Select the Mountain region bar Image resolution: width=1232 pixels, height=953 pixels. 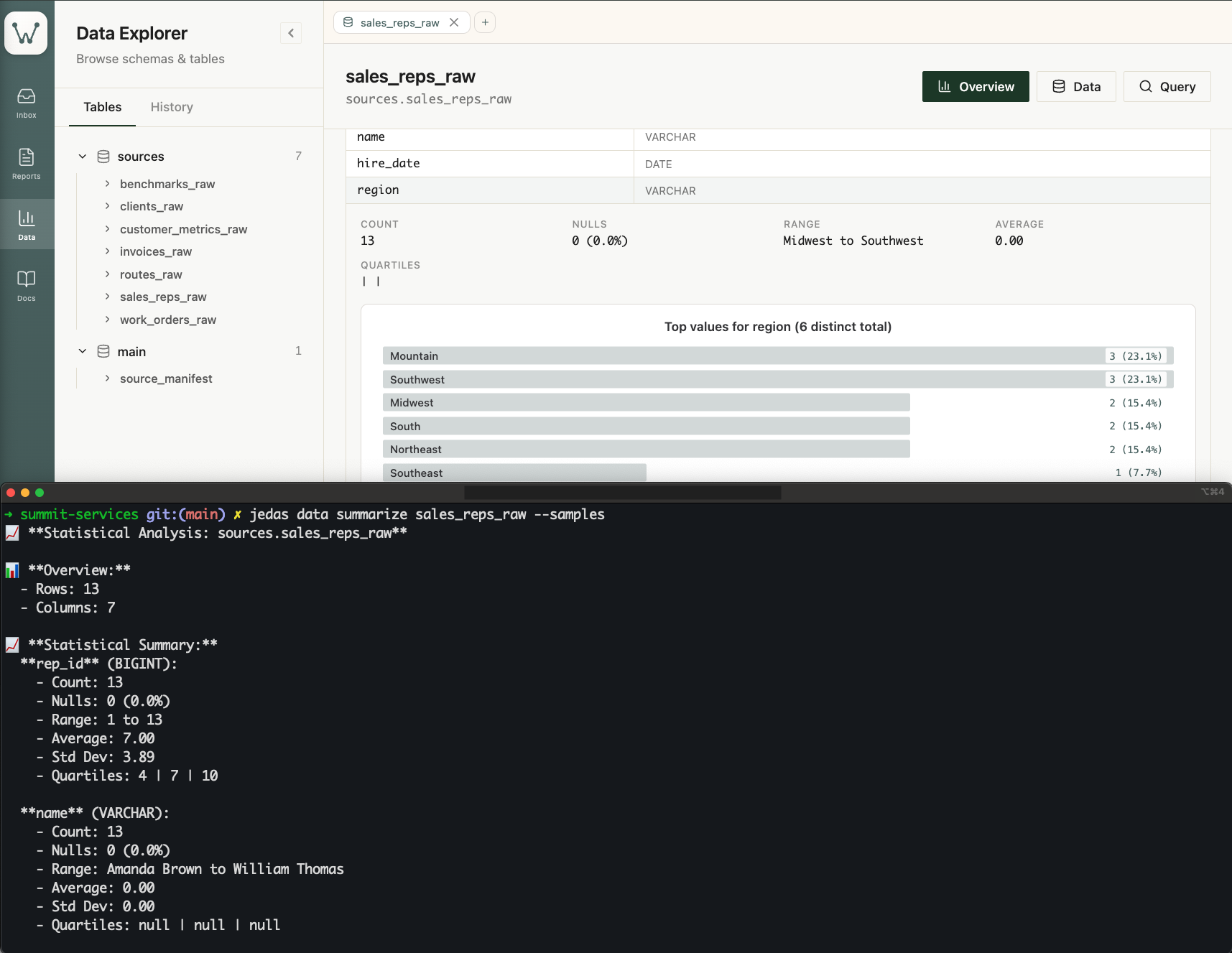[777, 356]
